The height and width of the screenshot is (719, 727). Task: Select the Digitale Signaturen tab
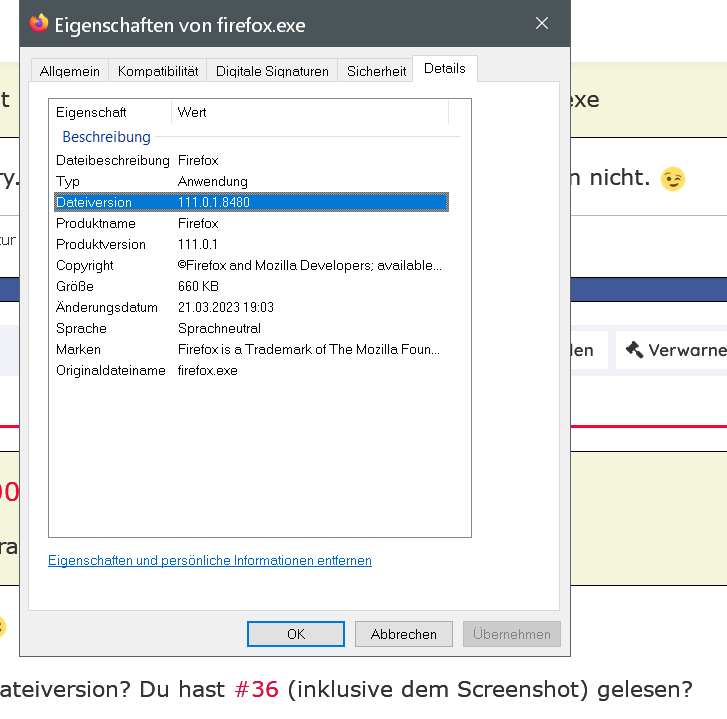coord(272,71)
